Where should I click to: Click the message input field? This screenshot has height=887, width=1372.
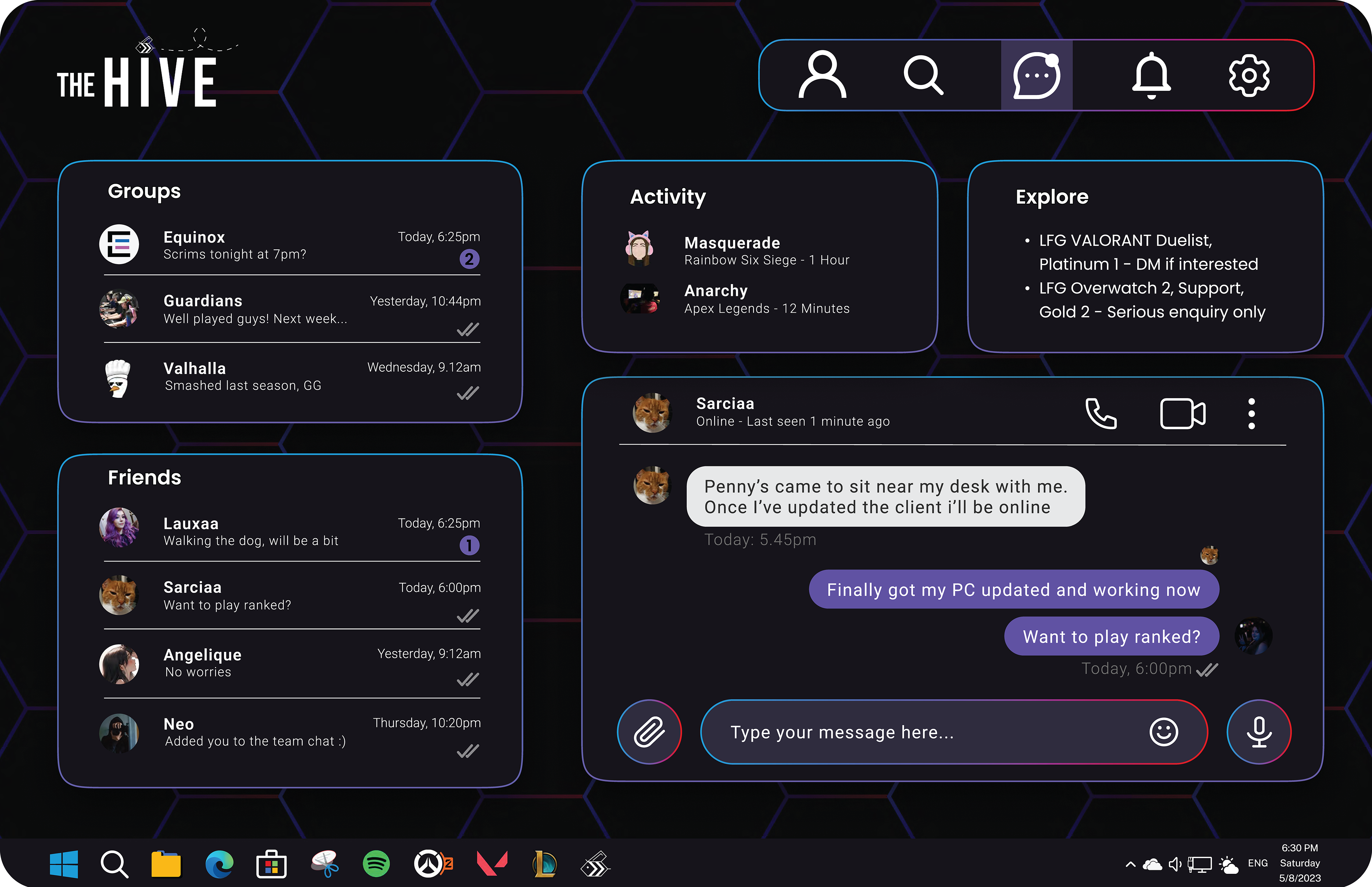click(954, 732)
